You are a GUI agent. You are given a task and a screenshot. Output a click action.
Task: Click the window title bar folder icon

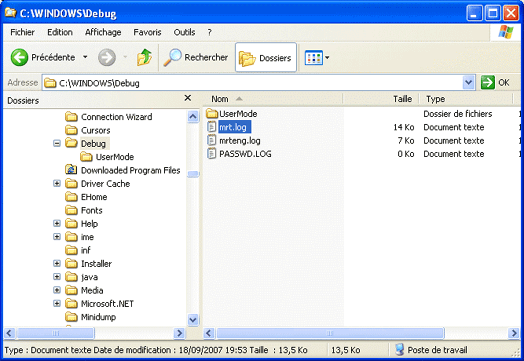click(10, 12)
